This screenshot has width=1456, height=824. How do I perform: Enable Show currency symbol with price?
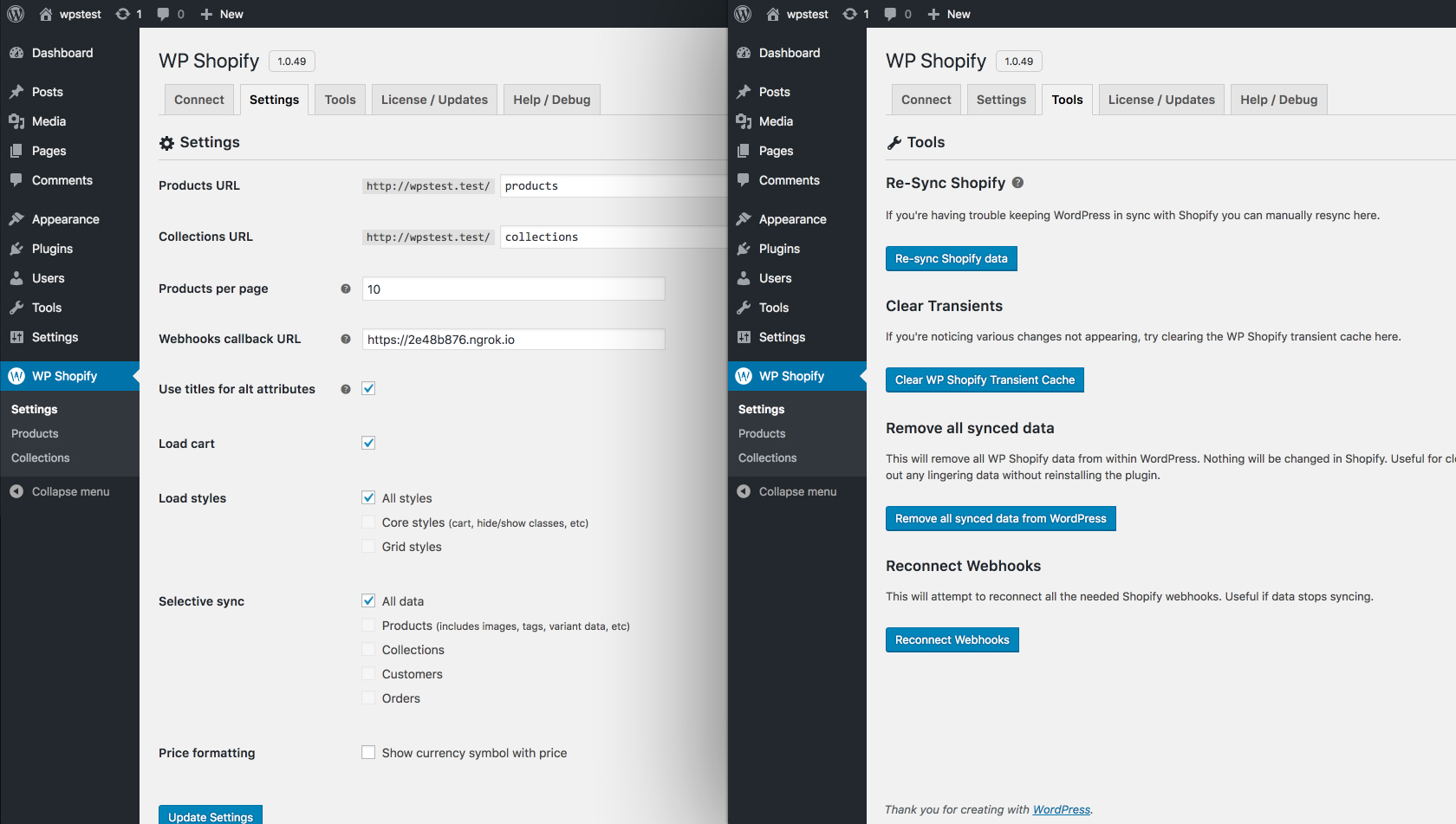click(x=368, y=752)
